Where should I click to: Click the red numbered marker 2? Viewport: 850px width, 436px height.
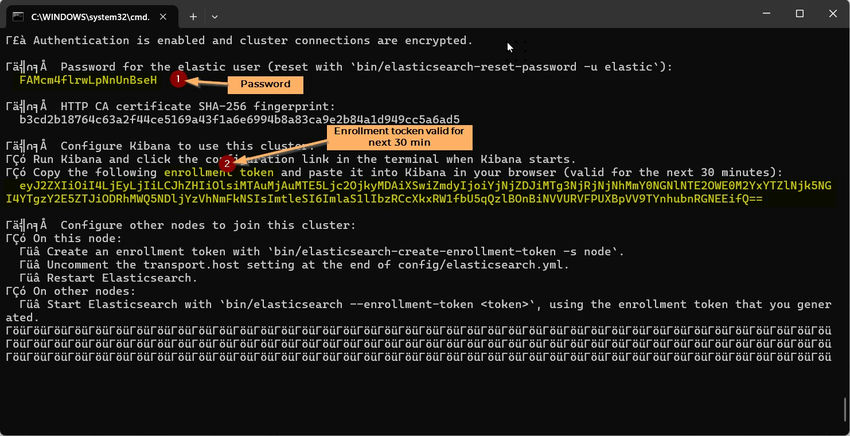[x=227, y=161]
